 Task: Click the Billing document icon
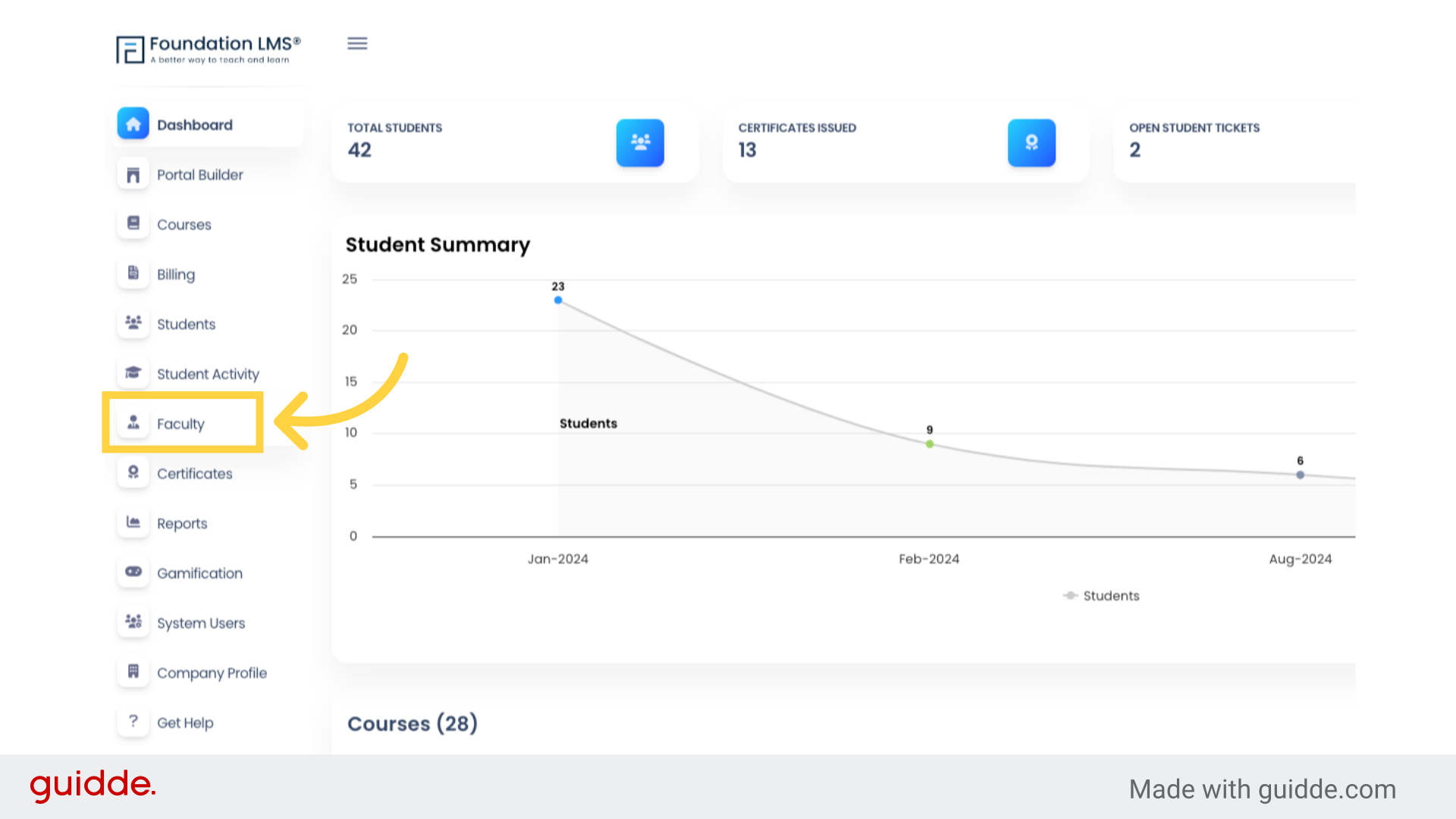[x=133, y=274]
